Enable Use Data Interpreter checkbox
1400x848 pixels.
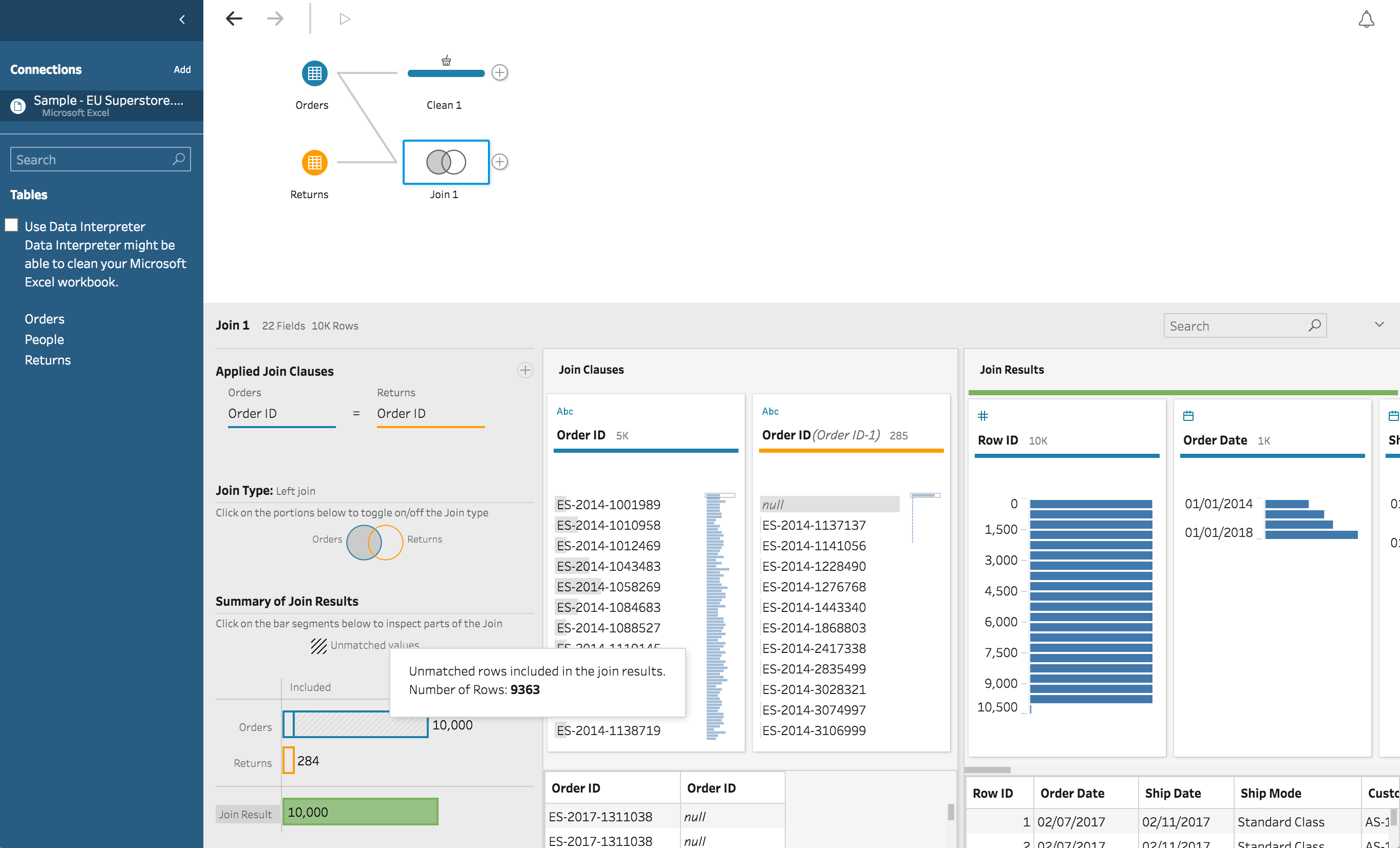[x=11, y=225]
